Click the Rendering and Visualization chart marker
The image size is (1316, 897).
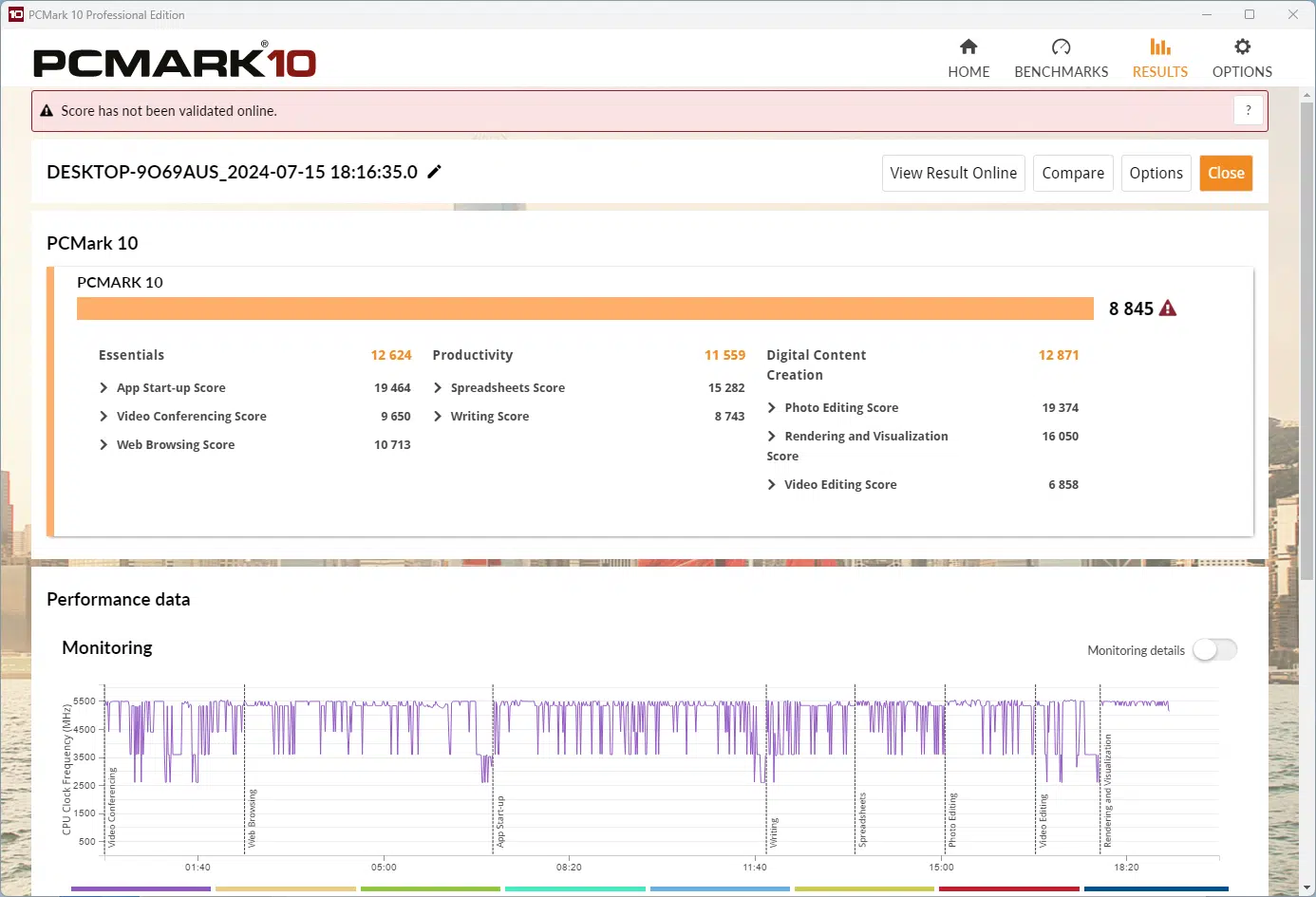click(x=1107, y=790)
